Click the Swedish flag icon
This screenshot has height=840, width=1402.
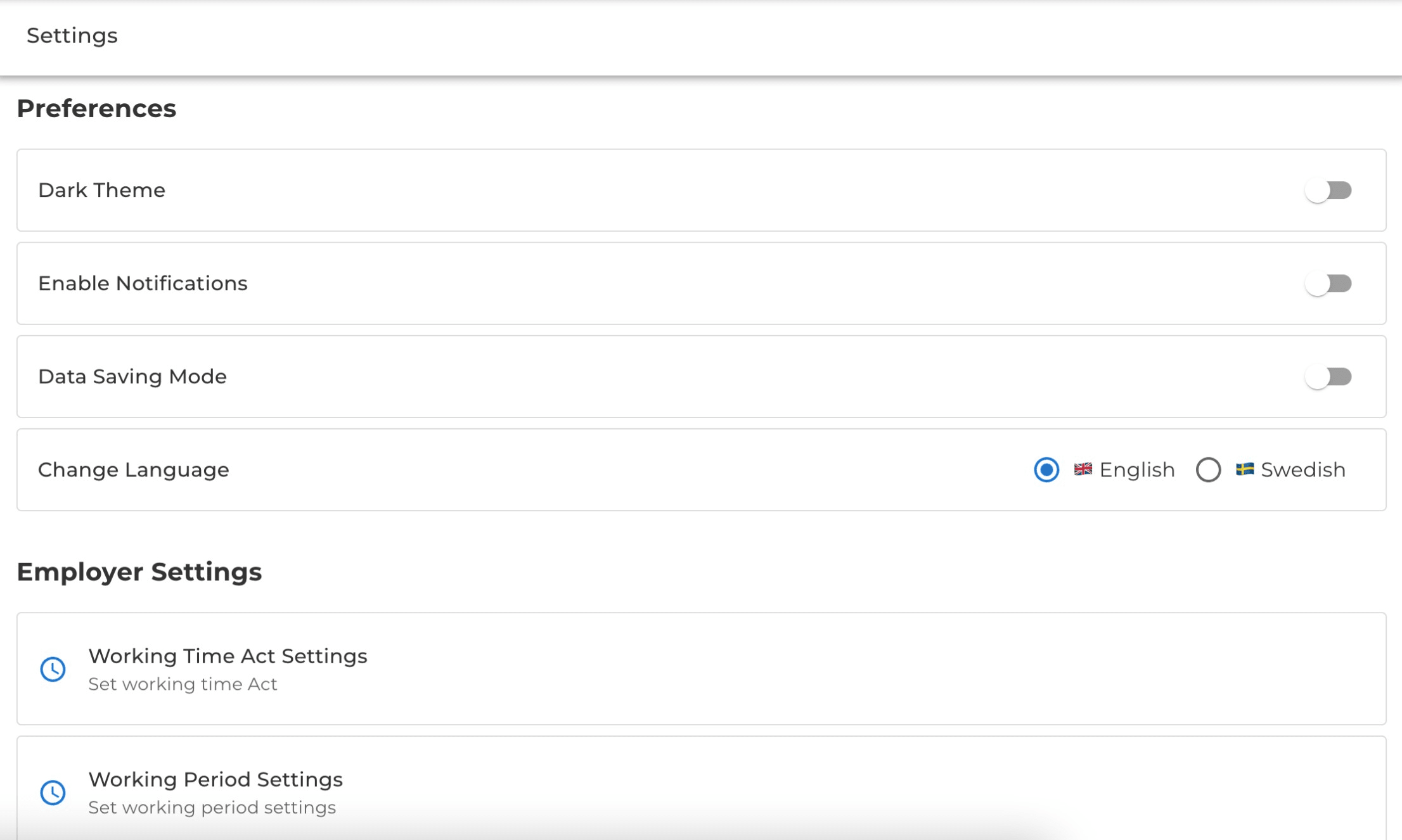[x=1245, y=469]
